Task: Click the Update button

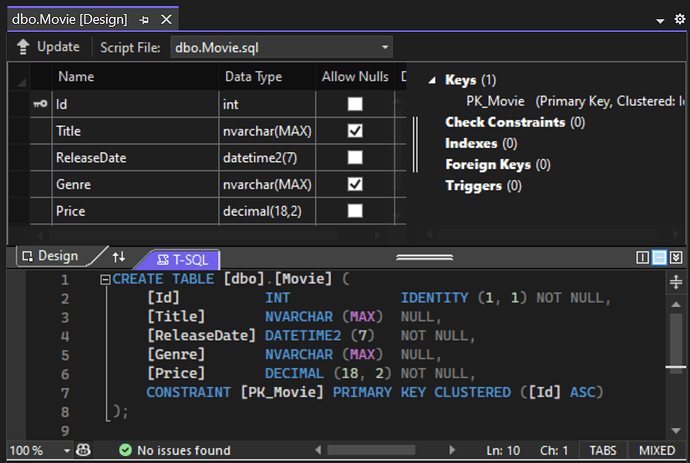Action: coord(48,47)
